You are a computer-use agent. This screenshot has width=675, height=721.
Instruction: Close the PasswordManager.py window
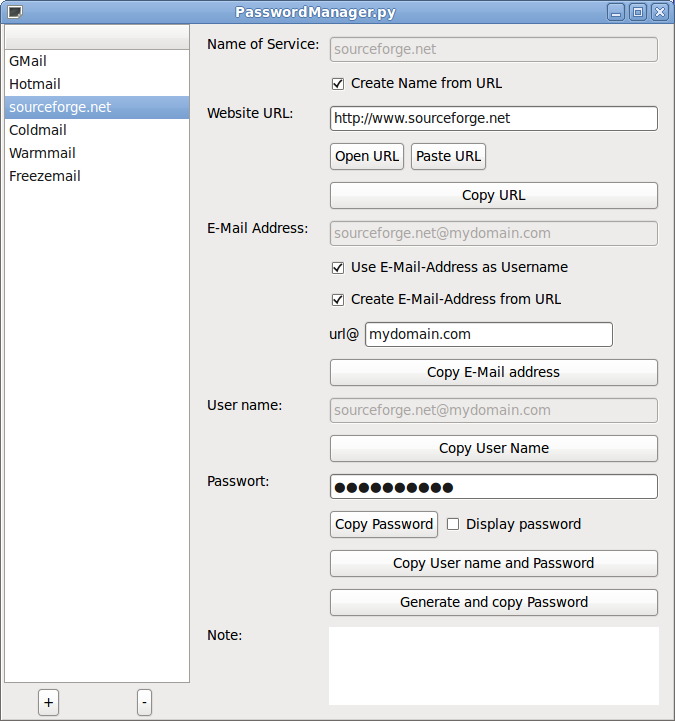coord(660,12)
